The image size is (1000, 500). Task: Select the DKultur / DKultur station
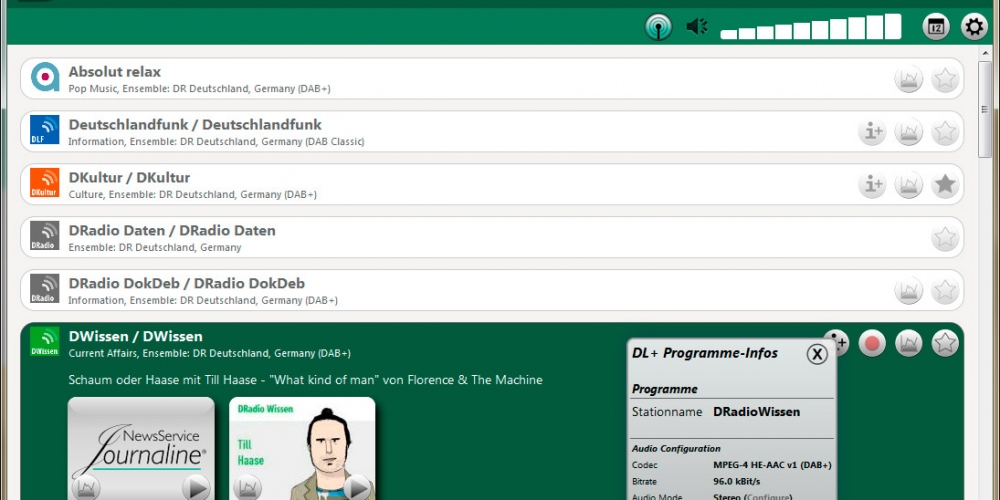tap(492, 185)
